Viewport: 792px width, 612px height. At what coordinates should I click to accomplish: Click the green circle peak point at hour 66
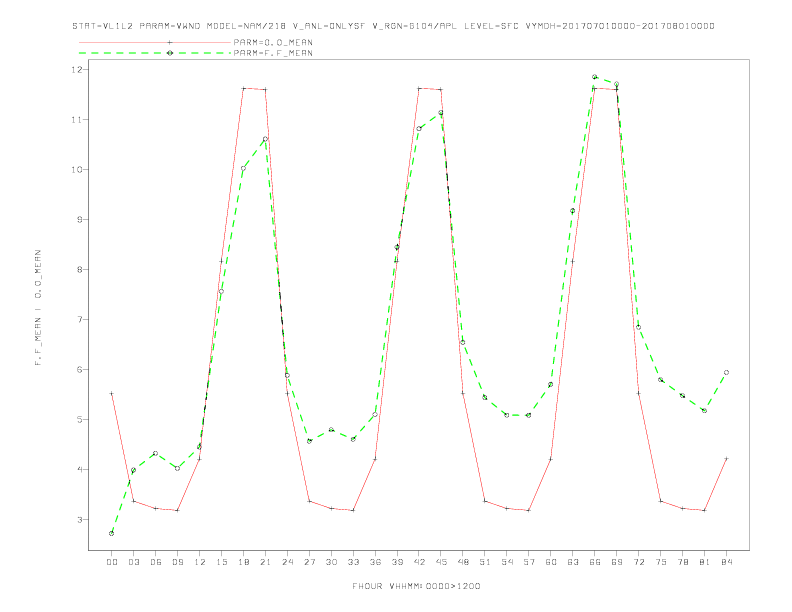[595, 77]
